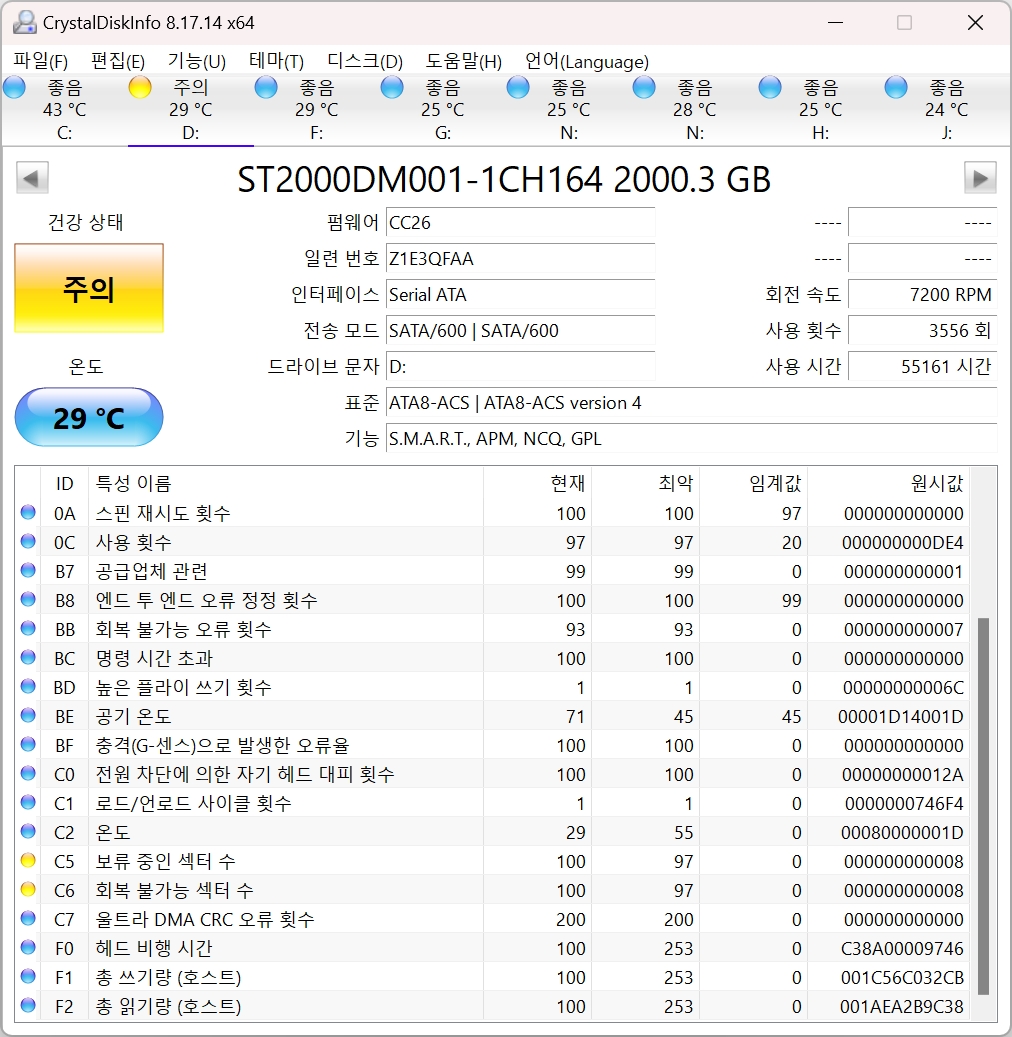
Task: Click the drive letter field D:
Action: click(521, 366)
